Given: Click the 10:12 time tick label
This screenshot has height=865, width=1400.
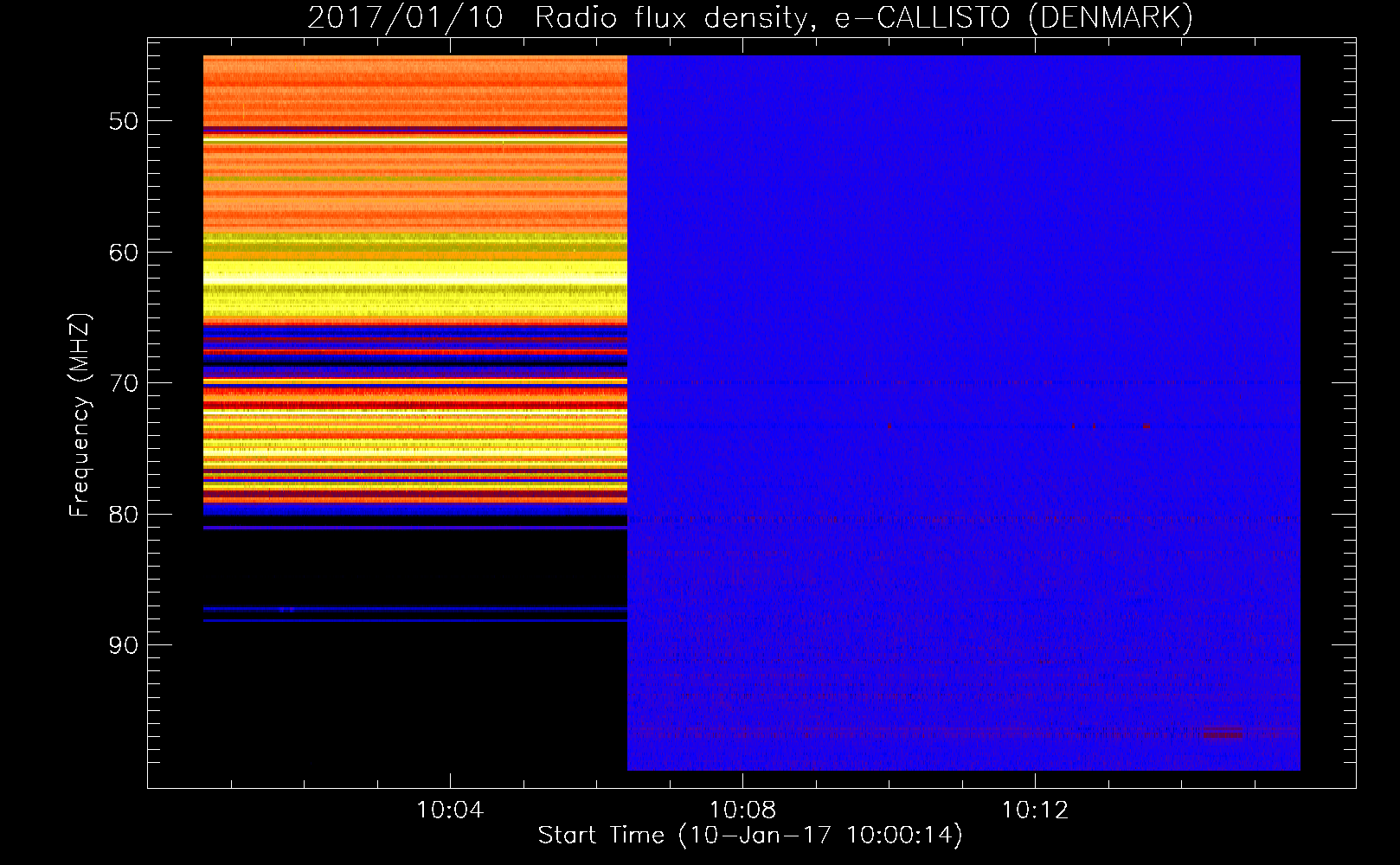Looking at the screenshot, I should (x=1035, y=811).
